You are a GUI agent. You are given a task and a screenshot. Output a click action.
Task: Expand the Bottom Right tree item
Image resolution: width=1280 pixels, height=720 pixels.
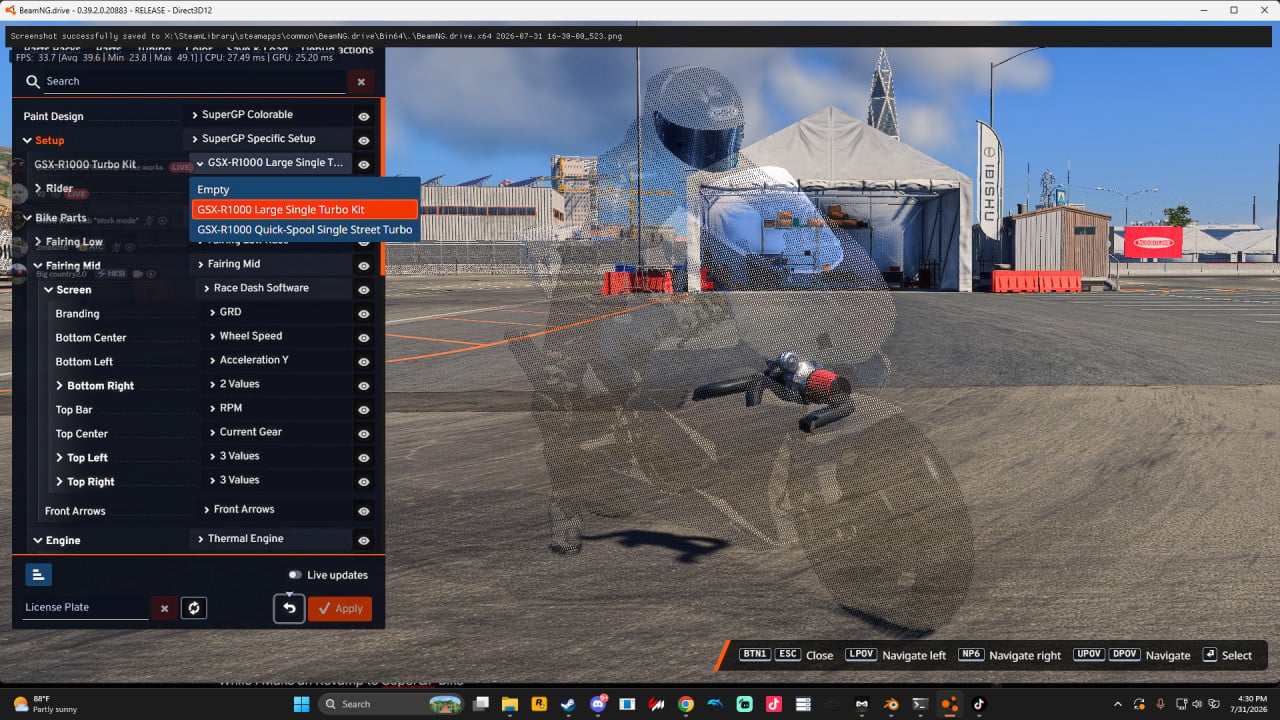point(60,385)
